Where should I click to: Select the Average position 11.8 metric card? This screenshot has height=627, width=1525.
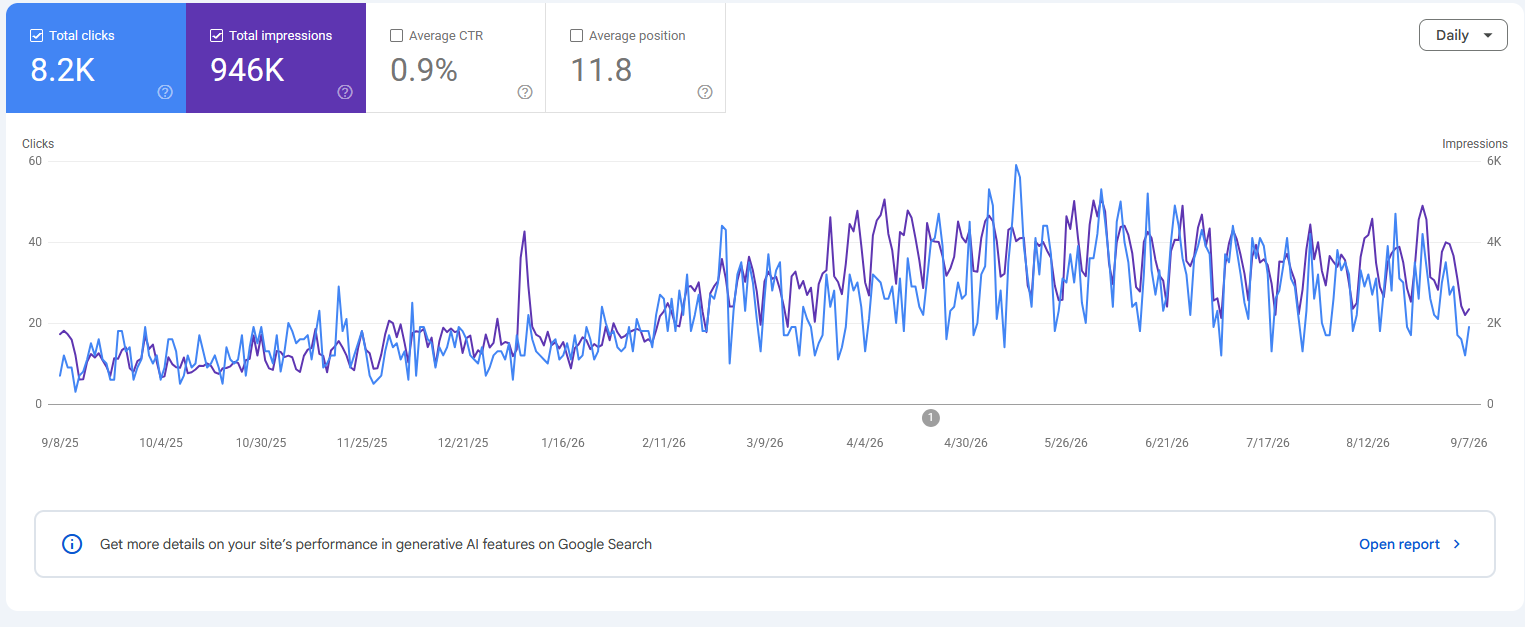(636, 58)
